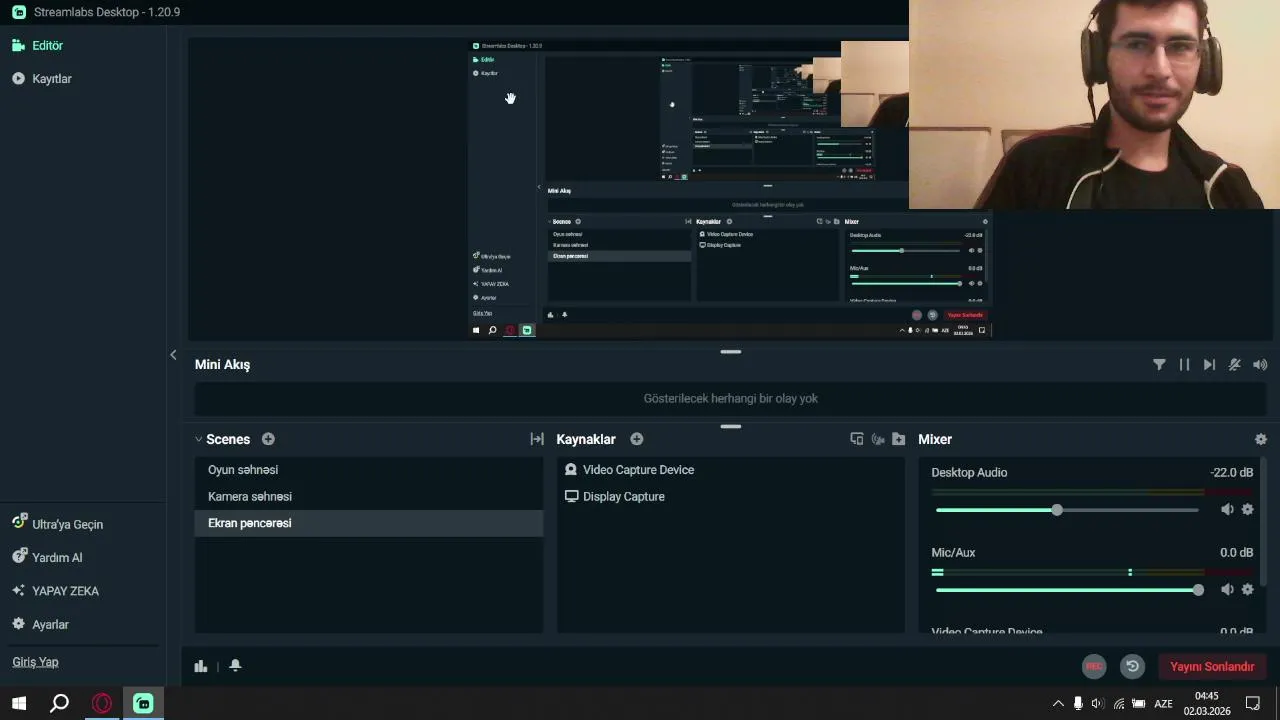Open the performance stats bar-chart icon
The image size is (1280, 720).
click(201, 666)
